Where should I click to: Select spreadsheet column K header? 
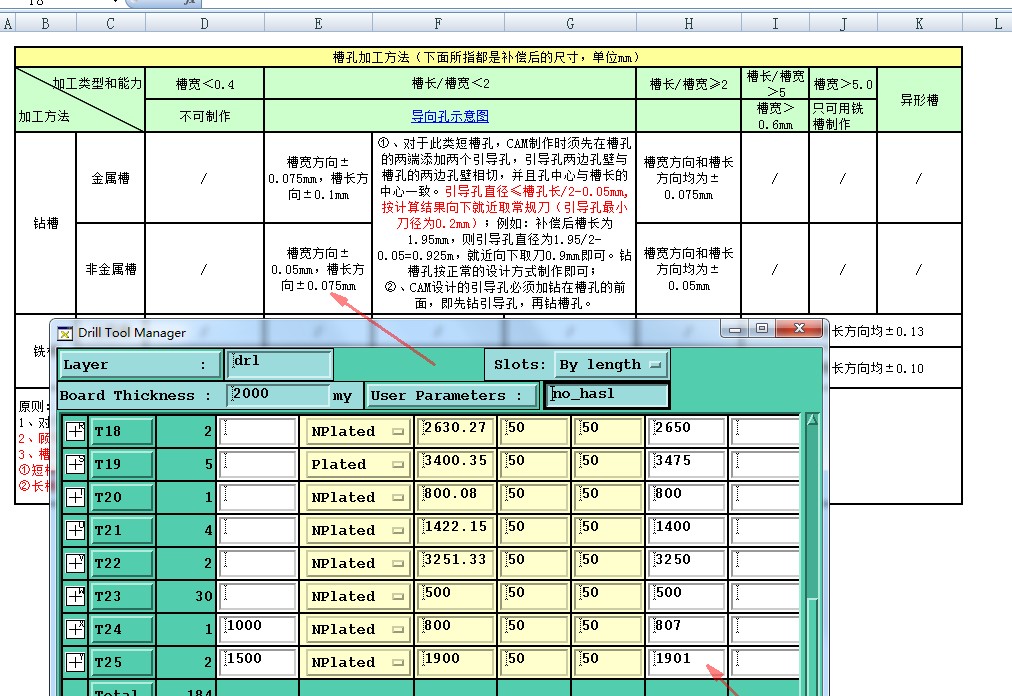[x=919, y=23]
